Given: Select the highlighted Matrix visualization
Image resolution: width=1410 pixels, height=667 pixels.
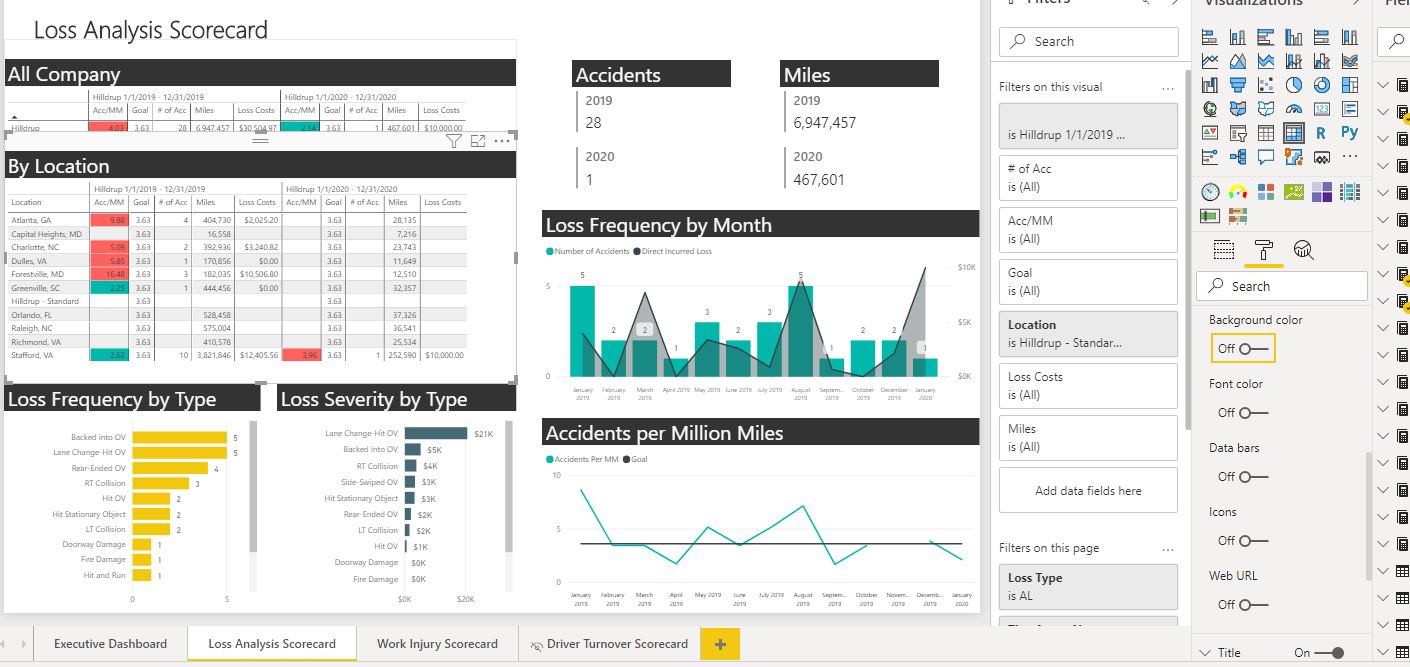Looking at the screenshot, I should 1293,133.
